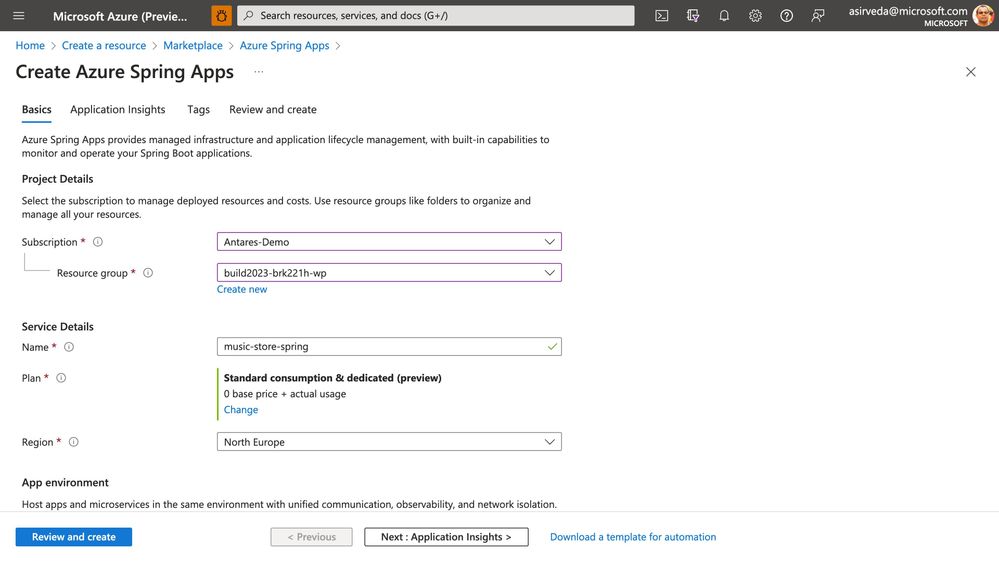The image size is (999, 562).
Task: Open Cloud Shell from the top bar
Action: [661, 16]
